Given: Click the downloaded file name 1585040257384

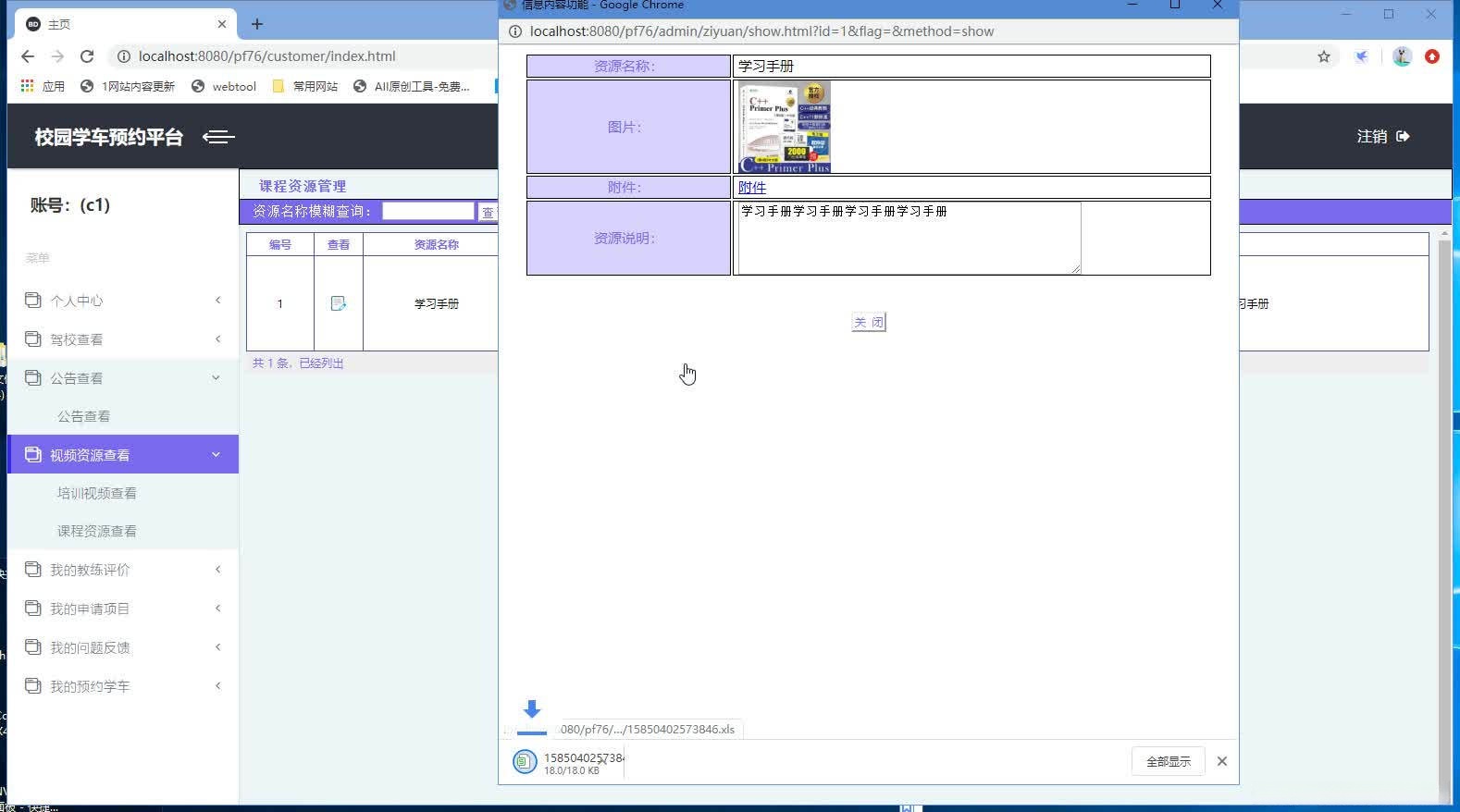Looking at the screenshot, I should (x=584, y=757).
